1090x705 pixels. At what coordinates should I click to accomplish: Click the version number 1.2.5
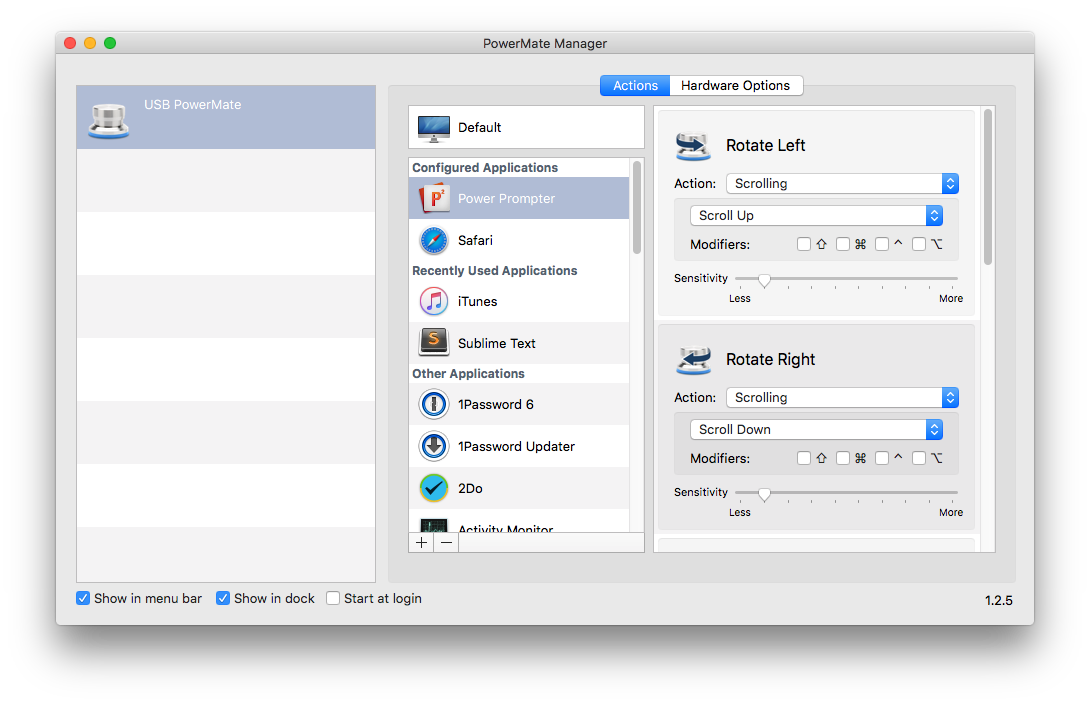[x=998, y=600]
